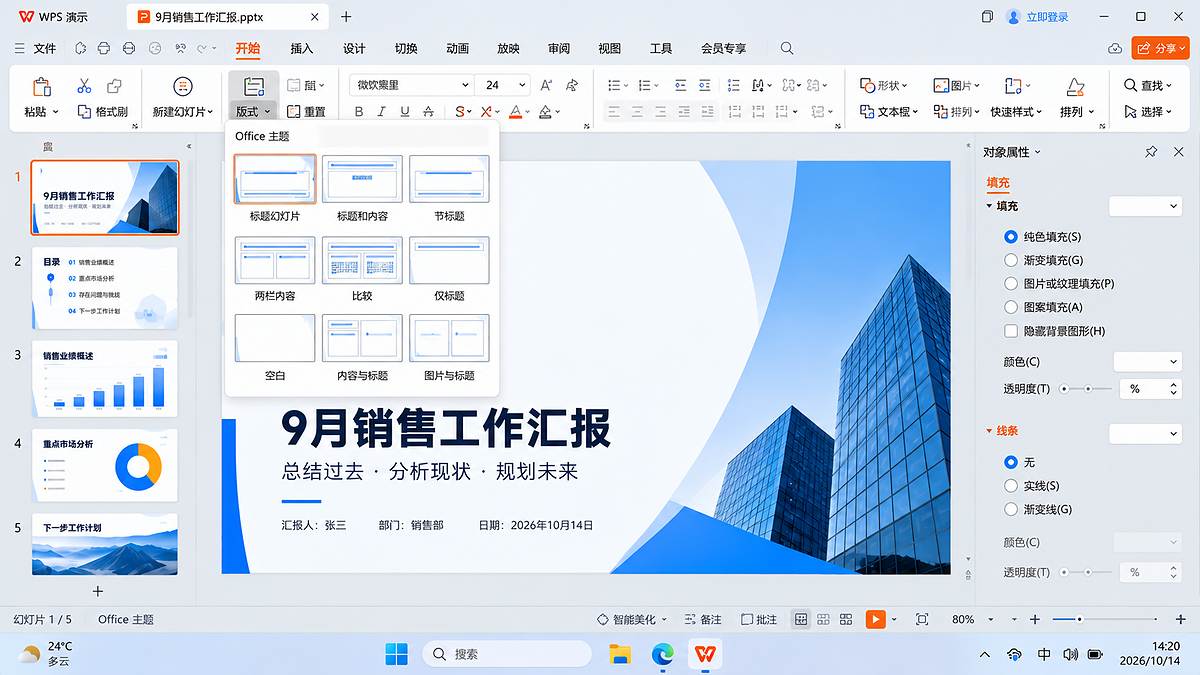Start slideshow with orange play button
The width and height of the screenshot is (1200, 675).
[x=876, y=620]
